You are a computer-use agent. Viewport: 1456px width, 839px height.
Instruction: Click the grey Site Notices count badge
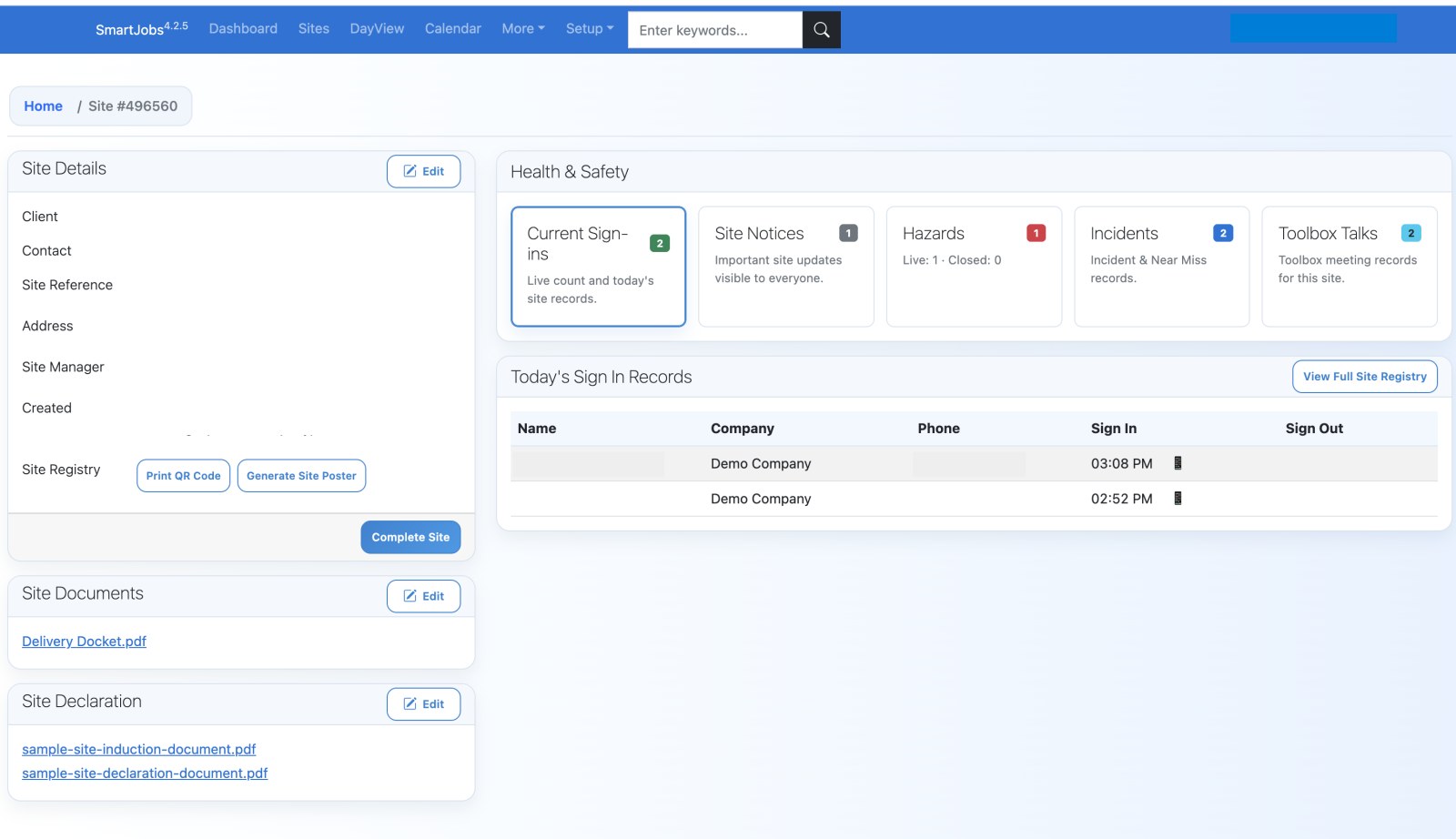[x=848, y=233]
